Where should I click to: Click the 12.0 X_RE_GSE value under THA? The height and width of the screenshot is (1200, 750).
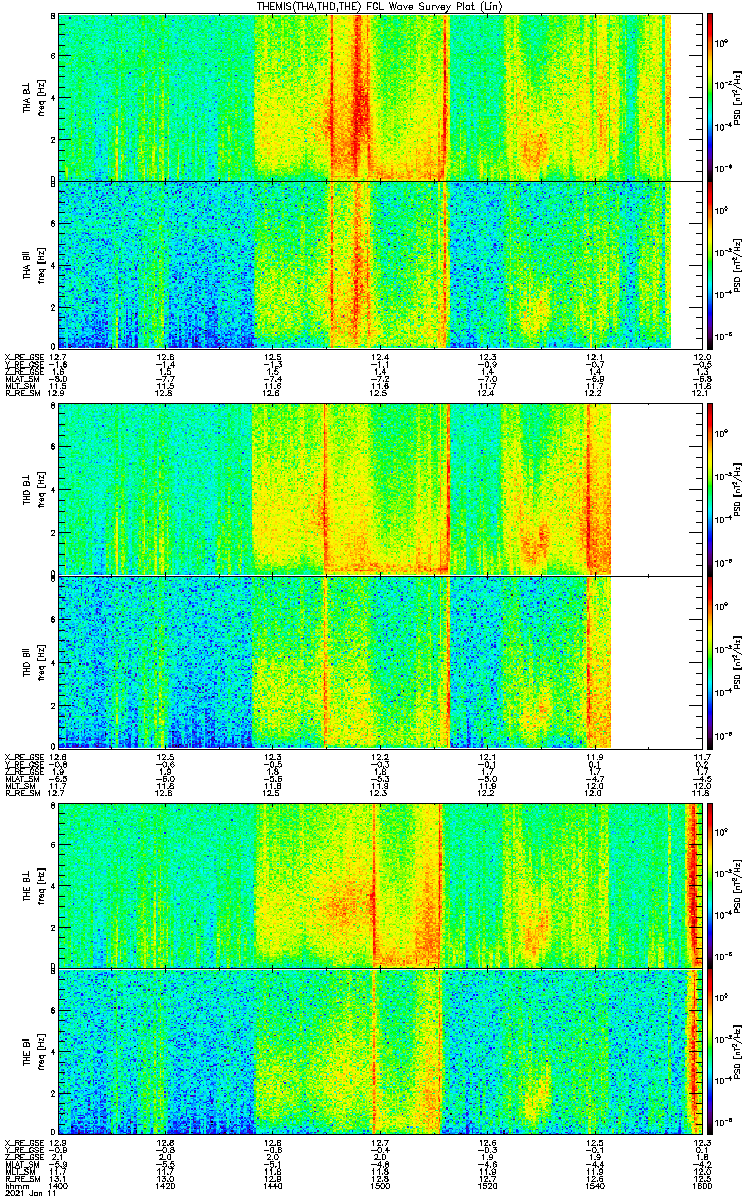[x=702, y=357]
